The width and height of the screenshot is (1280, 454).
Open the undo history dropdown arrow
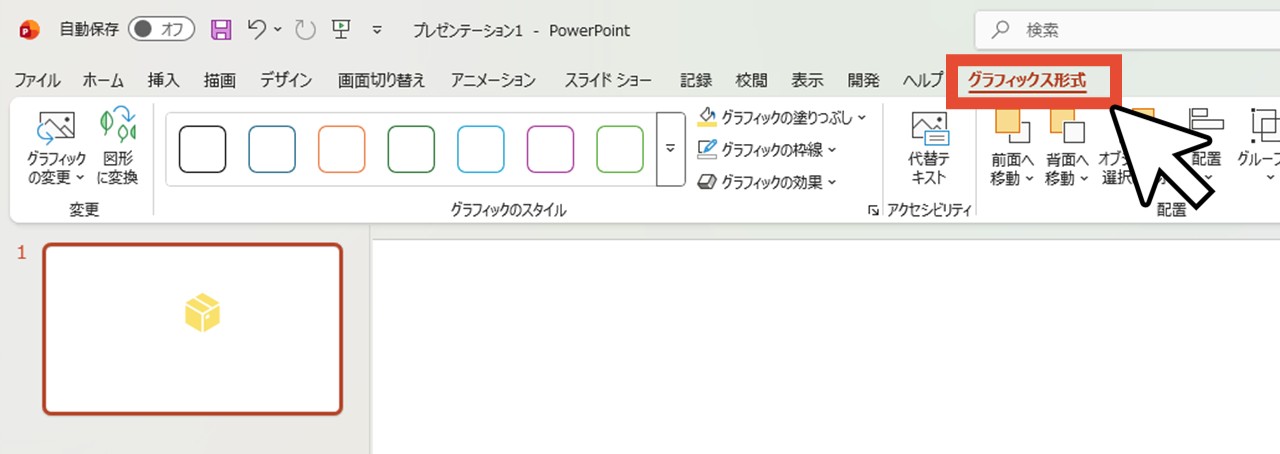278,30
